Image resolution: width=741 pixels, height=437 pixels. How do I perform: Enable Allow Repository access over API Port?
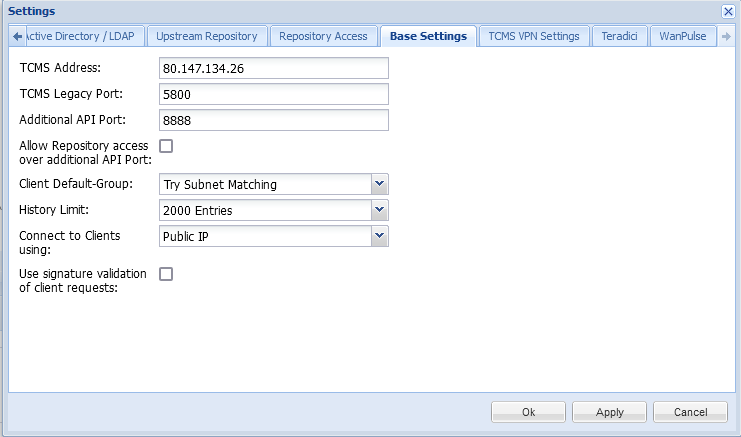166,146
